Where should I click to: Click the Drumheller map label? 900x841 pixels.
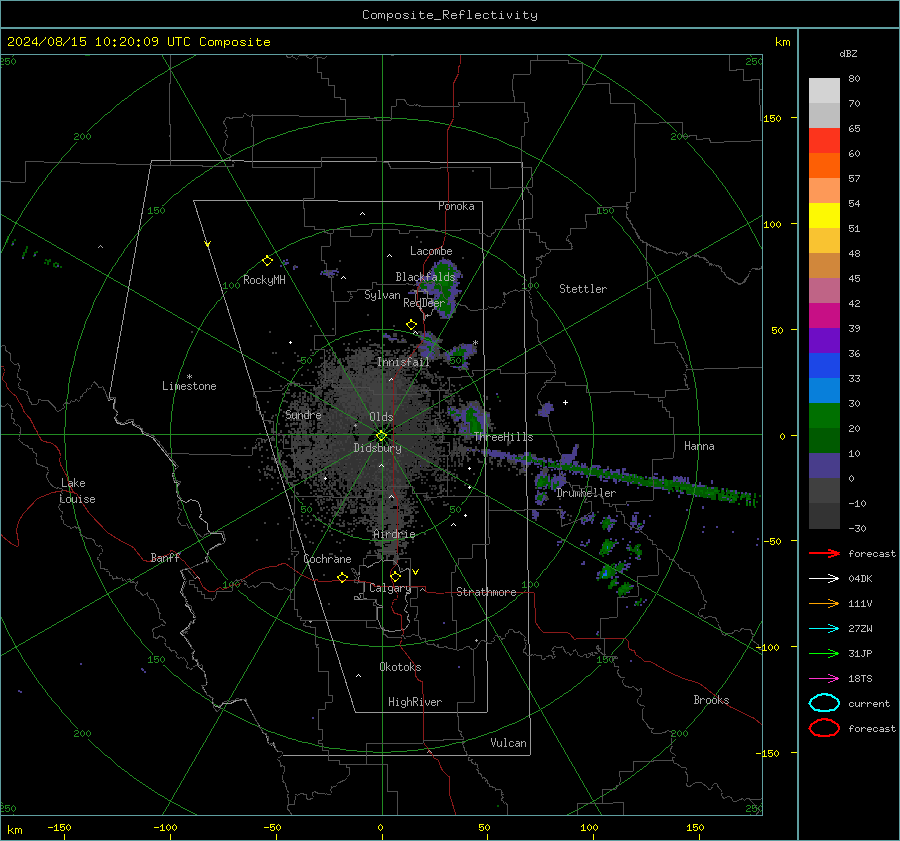[586, 493]
